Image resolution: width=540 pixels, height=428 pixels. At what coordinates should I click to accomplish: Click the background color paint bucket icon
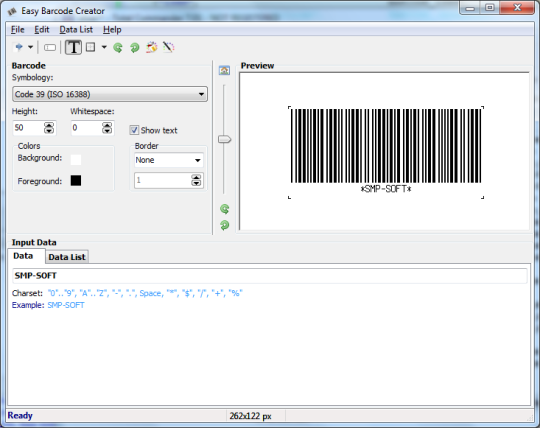click(152, 47)
